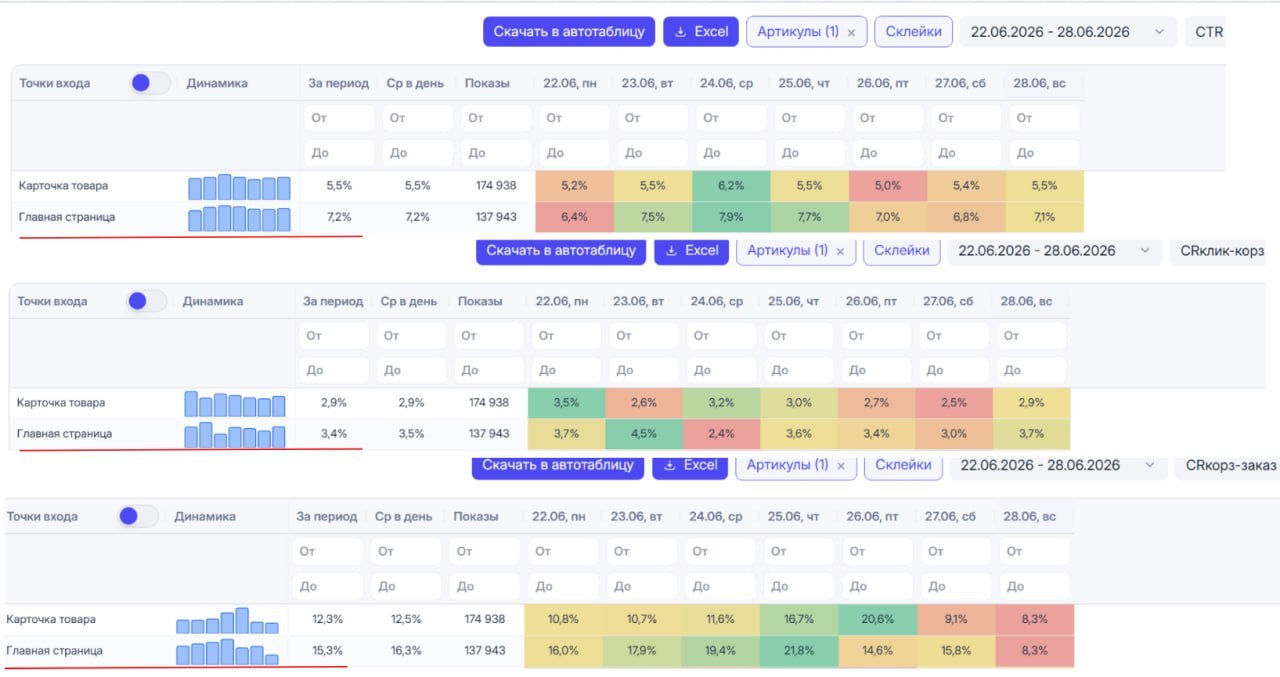This screenshot has width=1280, height=677.
Task: Focus the От field under За период in CTR table
Action: click(340, 118)
